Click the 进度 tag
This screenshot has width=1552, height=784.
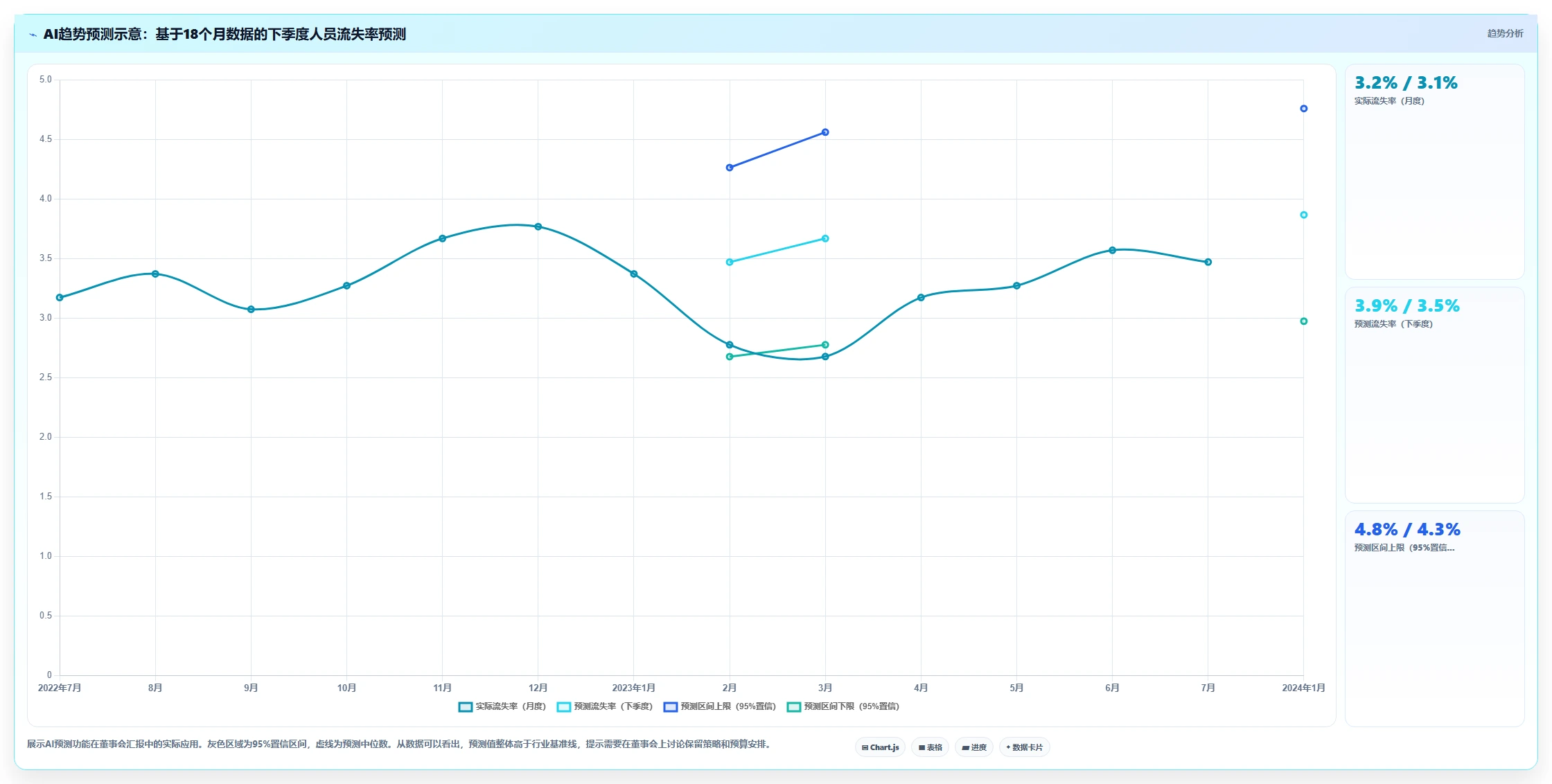pyautogui.click(x=973, y=747)
